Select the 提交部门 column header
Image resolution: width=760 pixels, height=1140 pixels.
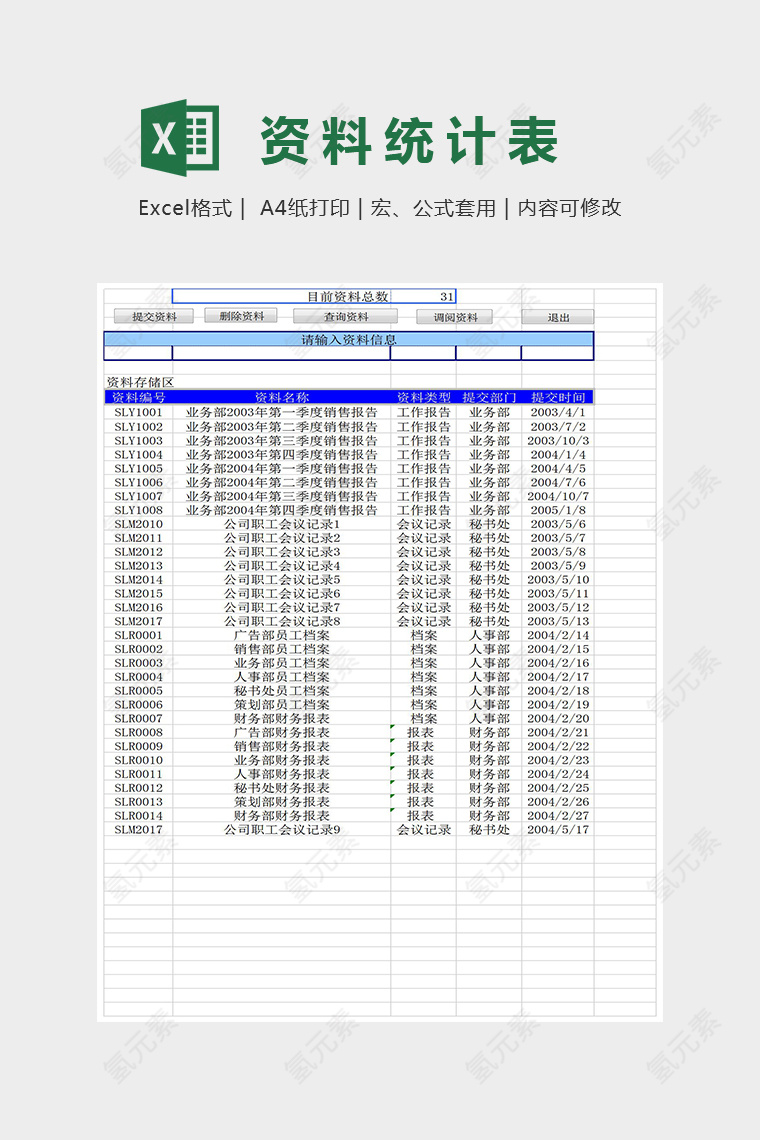click(x=488, y=397)
